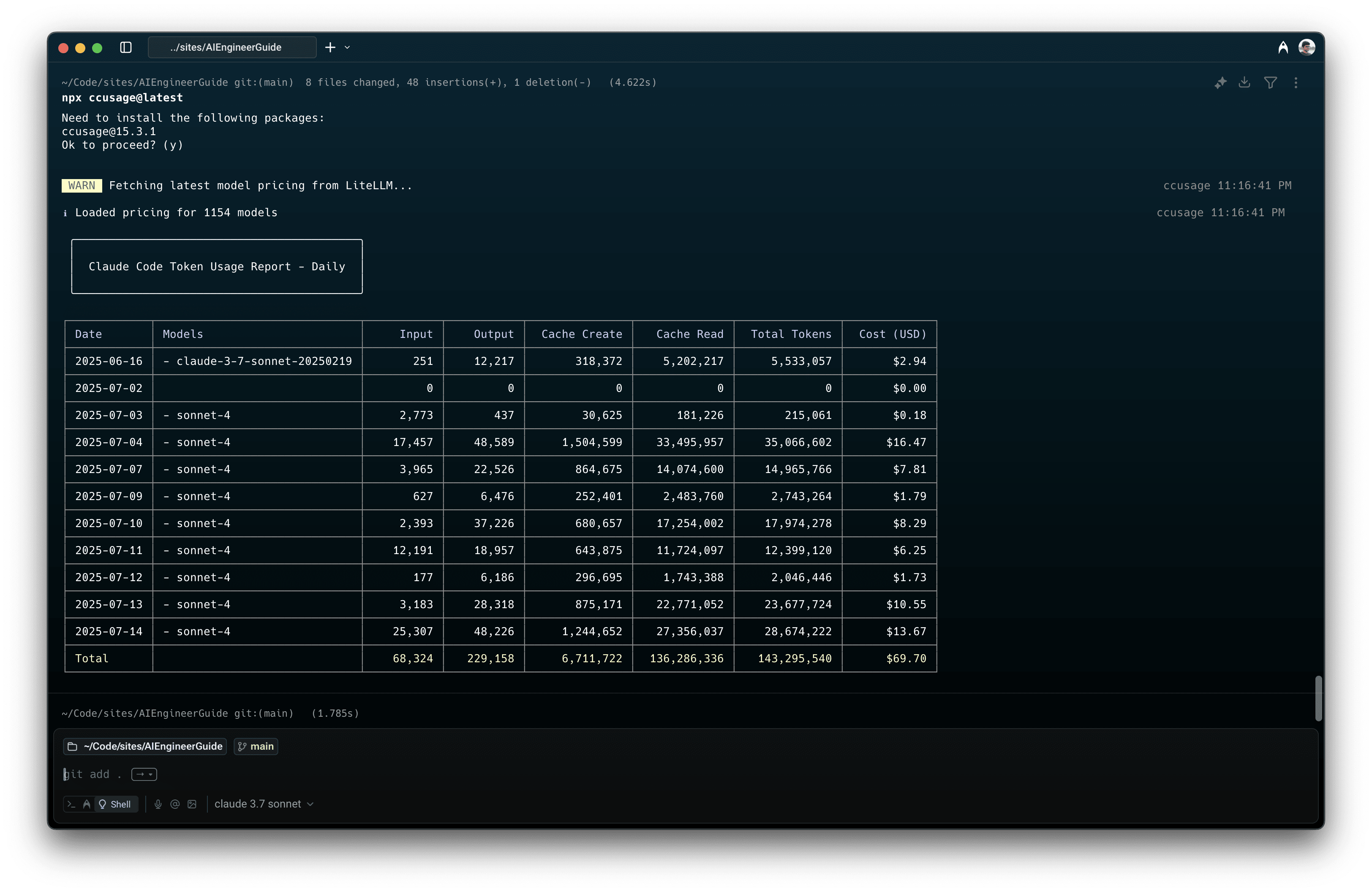Accept the git add suggestion arrow button
The height and width of the screenshot is (892, 1372).
pos(144,774)
